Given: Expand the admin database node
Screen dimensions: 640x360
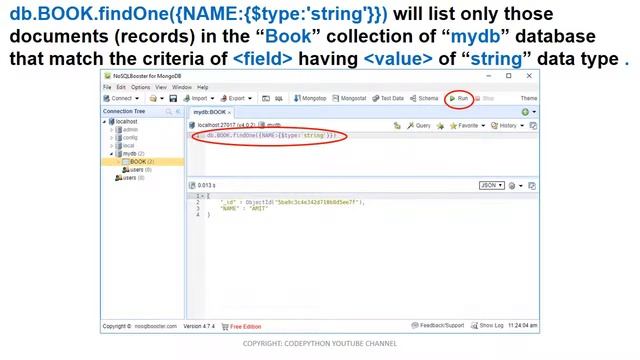Looking at the screenshot, I should click(x=111, y=130).
